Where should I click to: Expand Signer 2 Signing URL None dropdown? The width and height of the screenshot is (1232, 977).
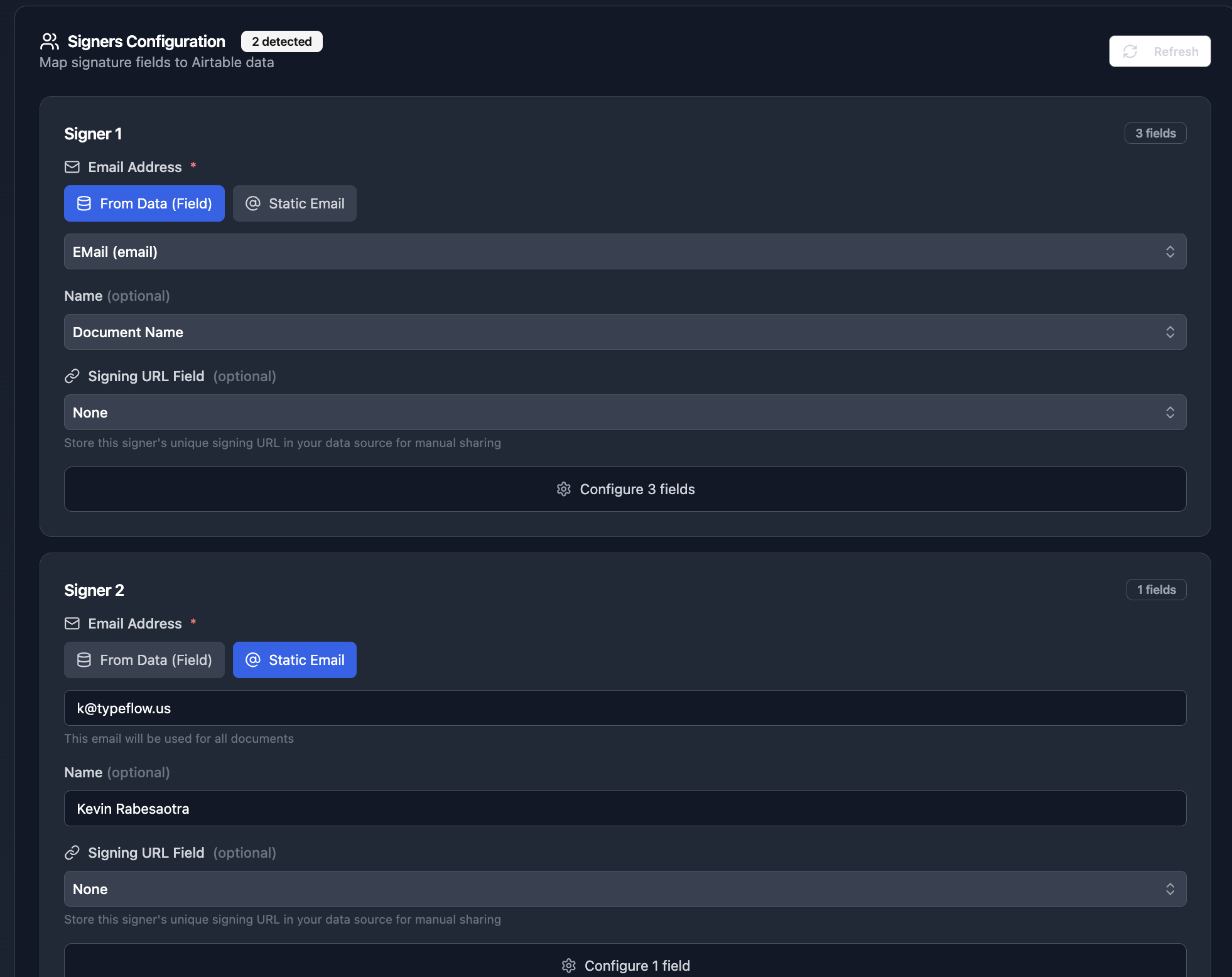coord(625,889)
